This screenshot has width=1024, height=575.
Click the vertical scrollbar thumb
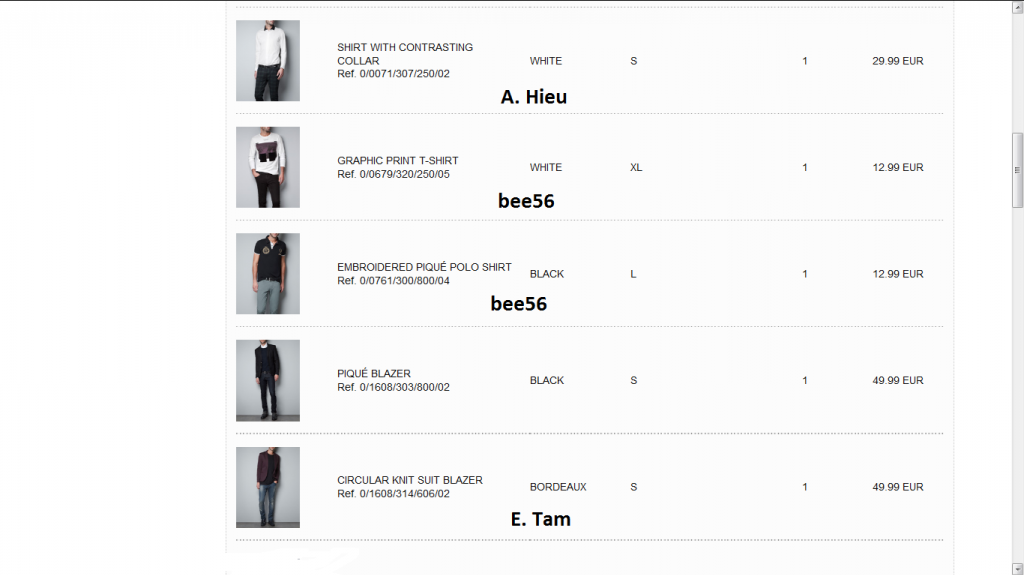[x=1018, y=170]
